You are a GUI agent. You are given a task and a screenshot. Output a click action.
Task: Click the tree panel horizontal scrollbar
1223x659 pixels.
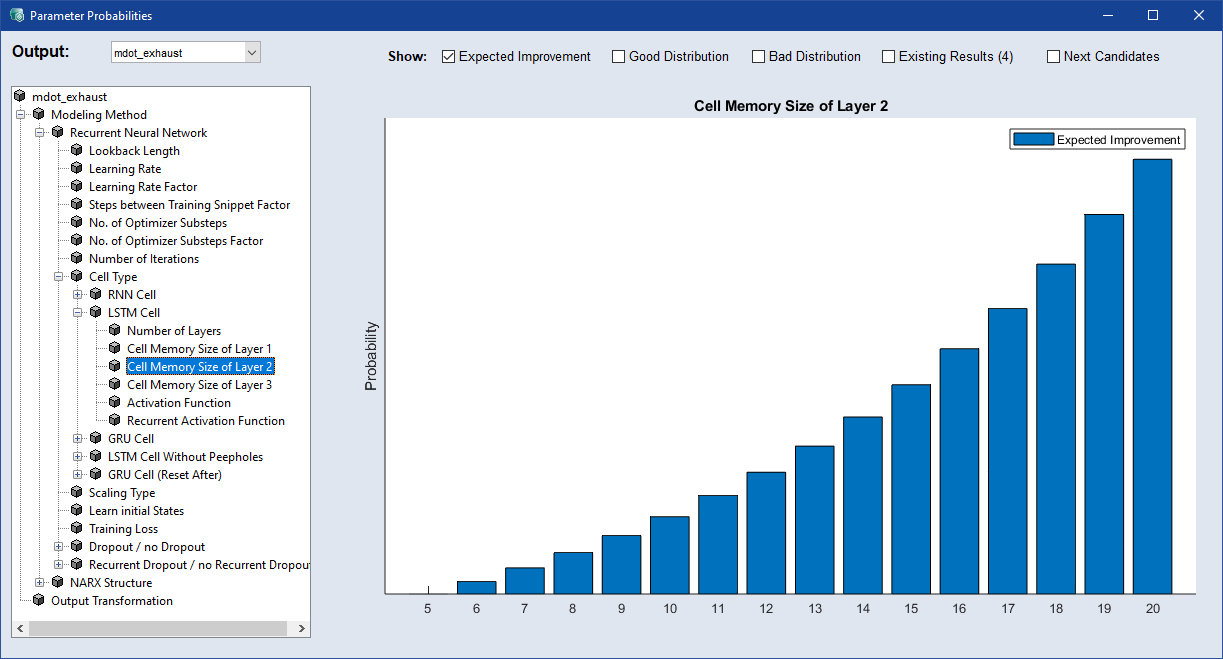click(160, 628)
